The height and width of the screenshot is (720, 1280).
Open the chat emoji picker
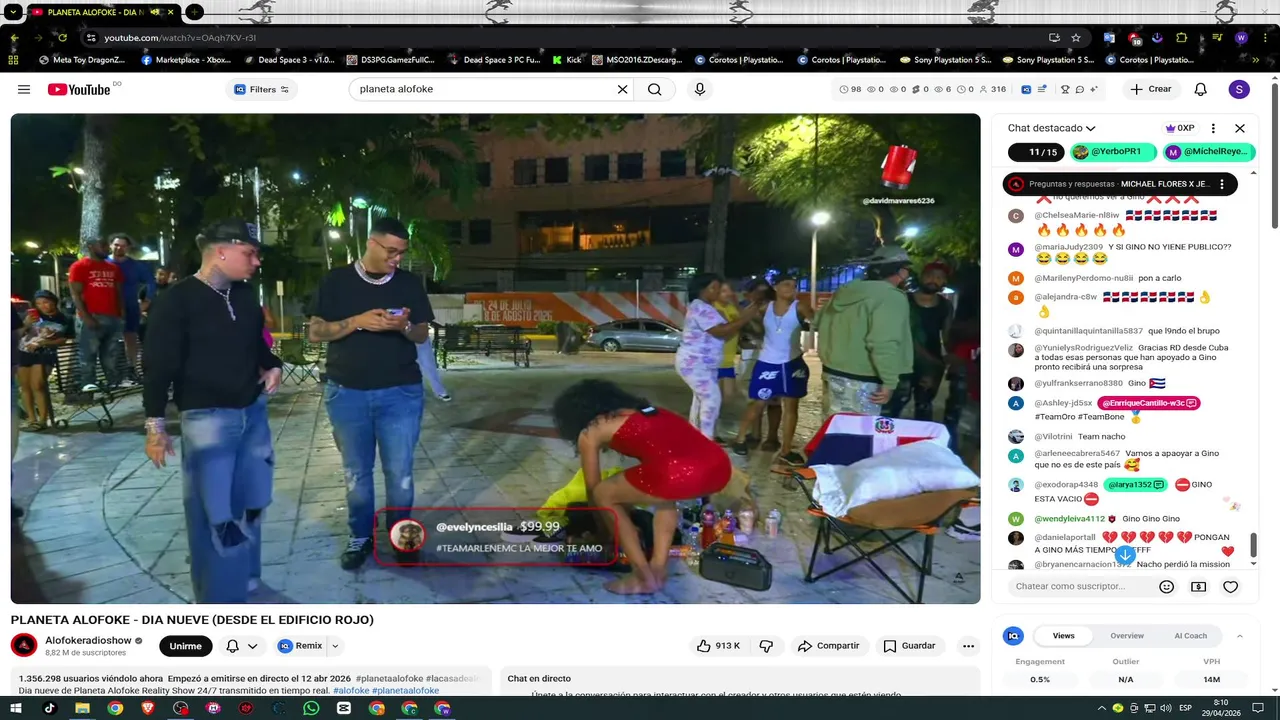pos(1166,587)
